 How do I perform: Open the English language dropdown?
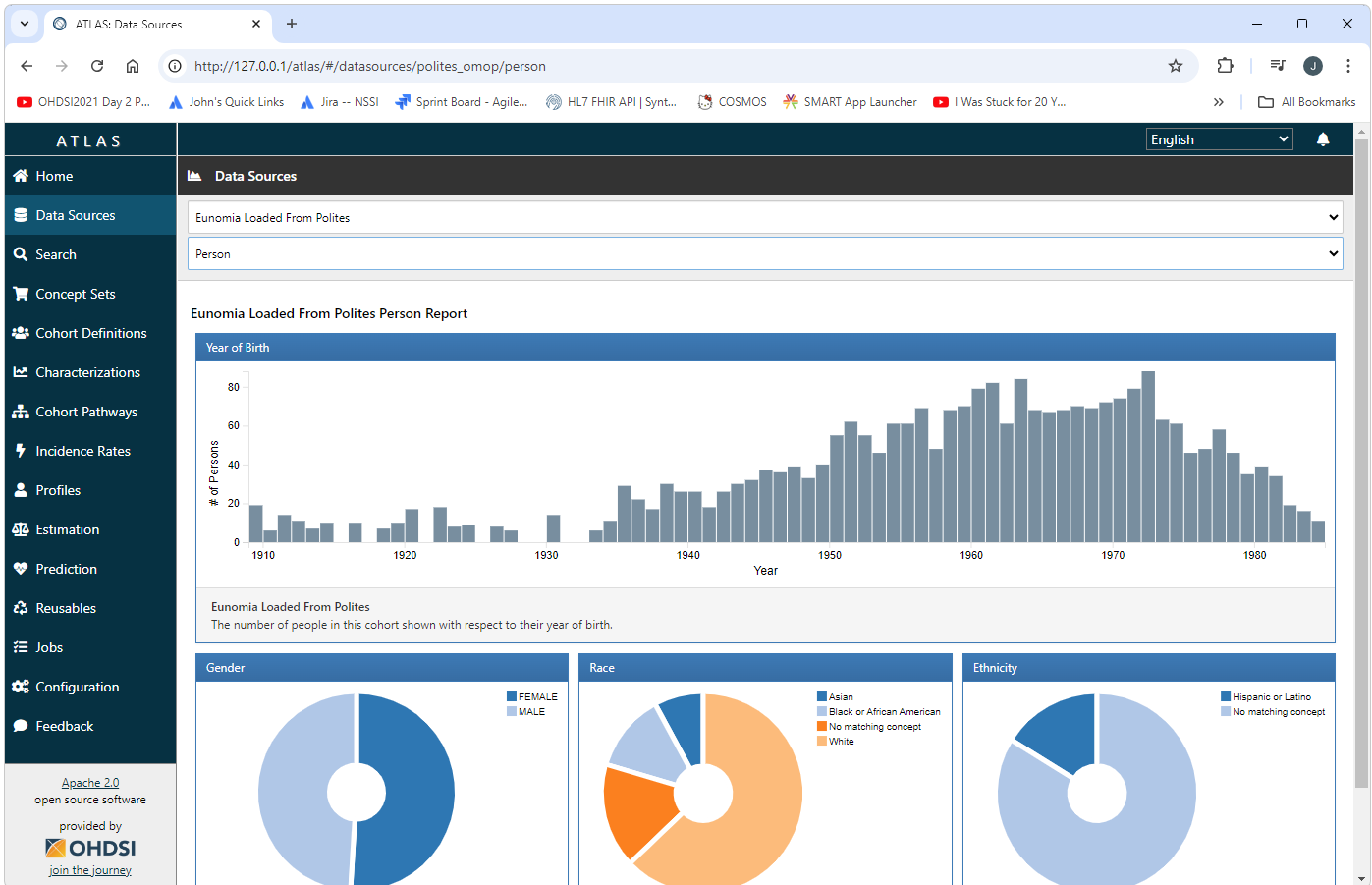pyautogui.click(x=1220, y=139)
